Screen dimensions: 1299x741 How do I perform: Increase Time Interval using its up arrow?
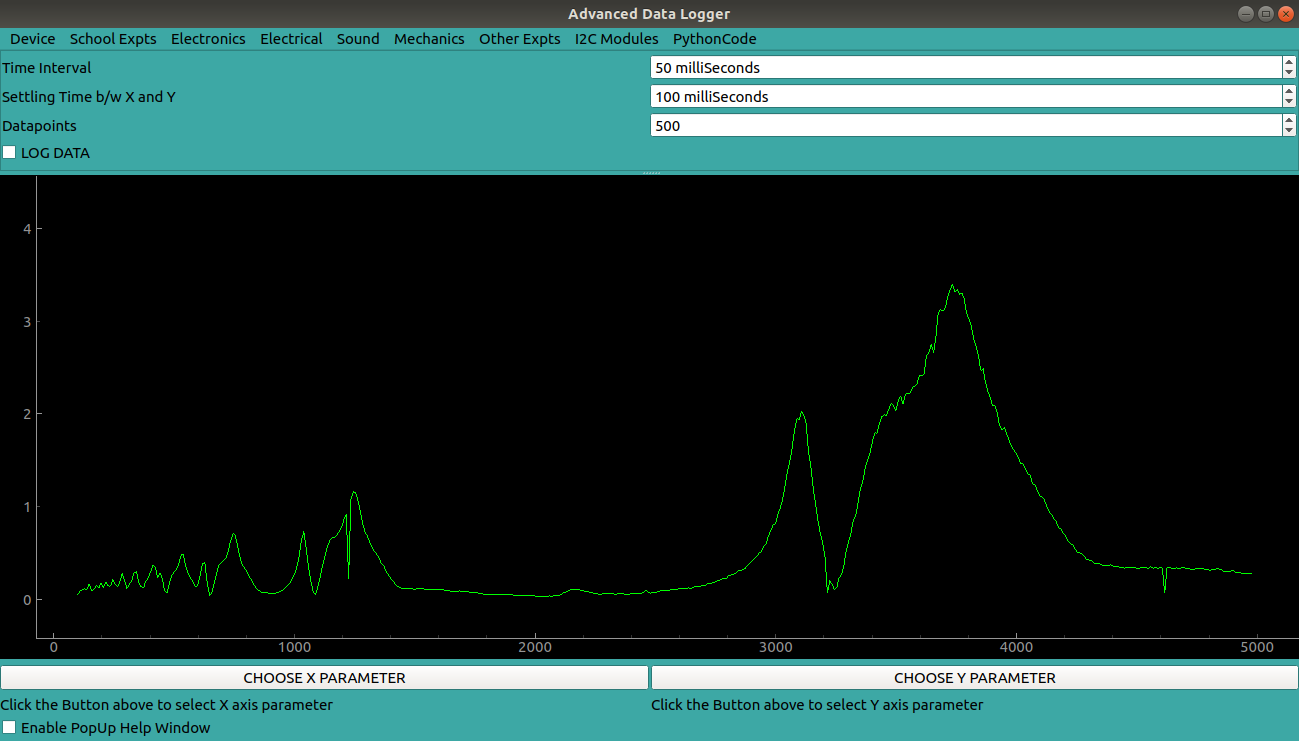pyautogui.click(x=1289, y=62)
